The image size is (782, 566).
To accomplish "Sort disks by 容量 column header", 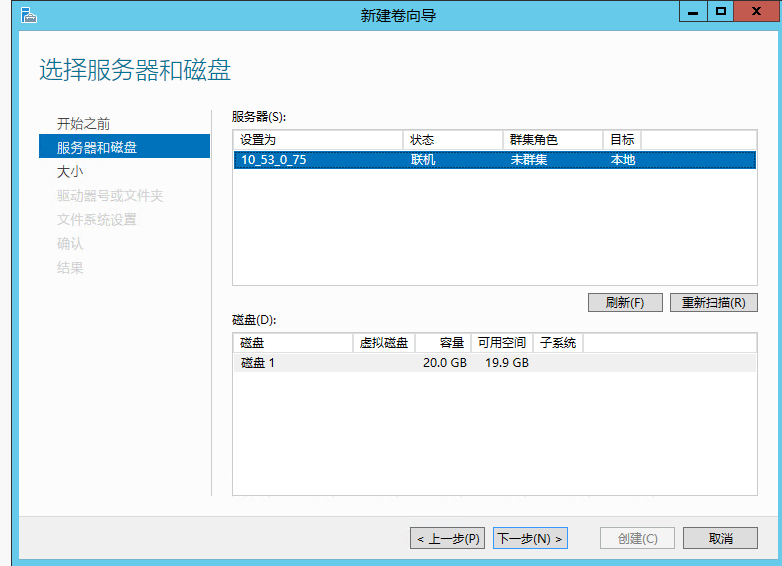I will pyautogui.click(x=443, y=343).
